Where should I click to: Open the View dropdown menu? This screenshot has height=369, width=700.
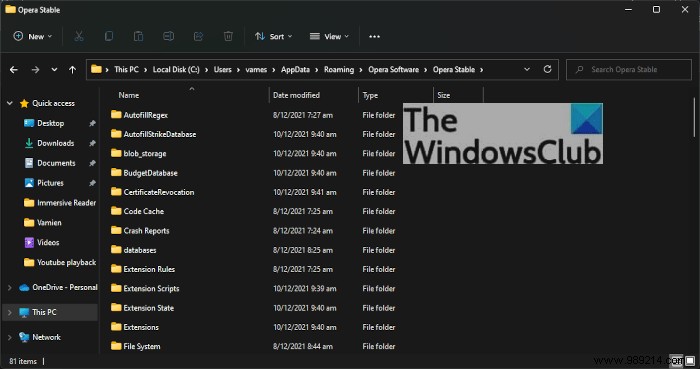[x=329, y=37]
